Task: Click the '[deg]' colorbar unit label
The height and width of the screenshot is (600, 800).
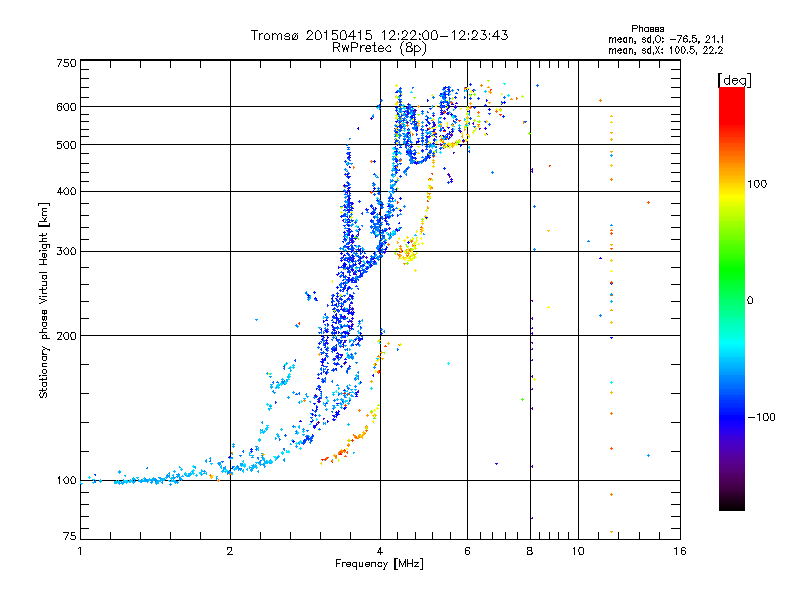Action: click(734, 80)
